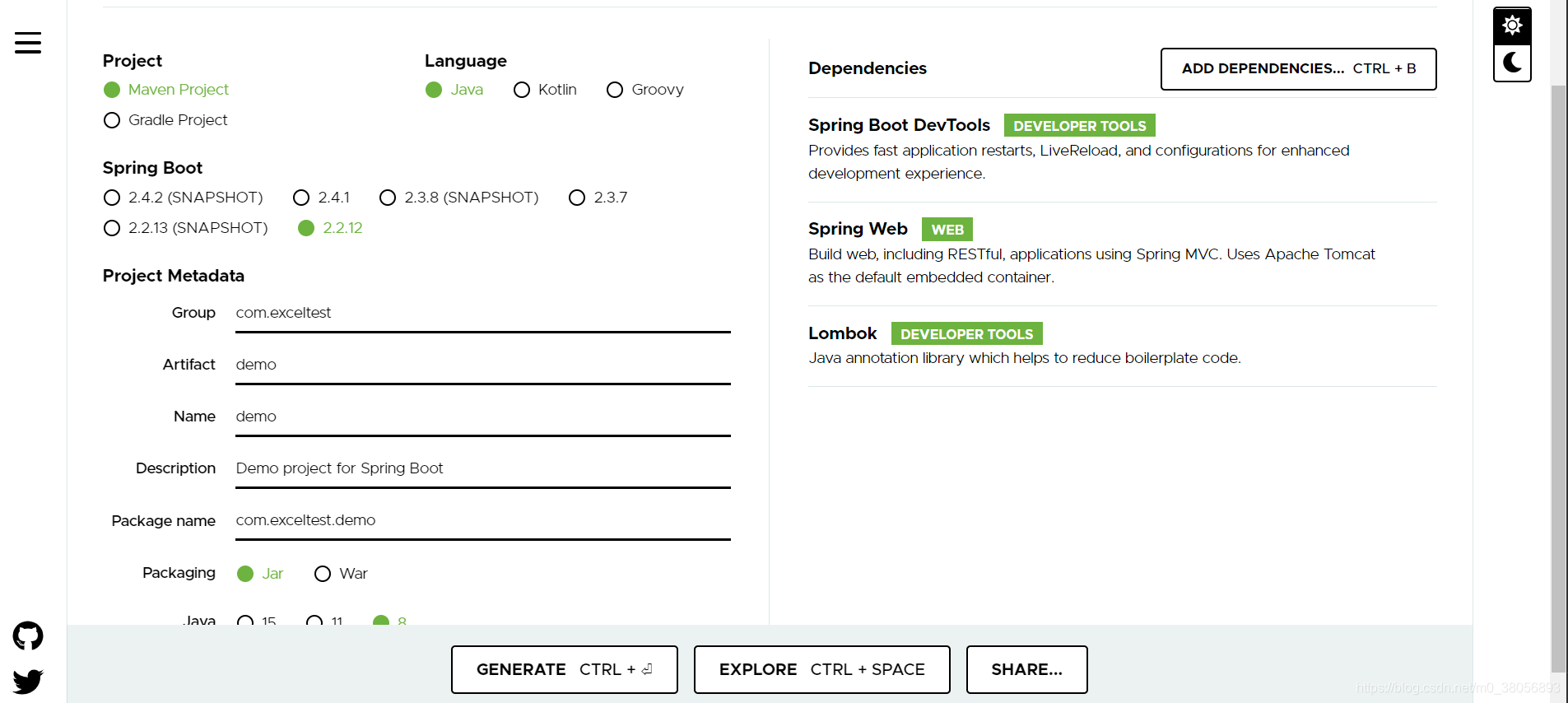1568x703 pixels.
Task: Select Spring Boot 2.2.13 (SNAPSHOT)
Action: (186, 228)
